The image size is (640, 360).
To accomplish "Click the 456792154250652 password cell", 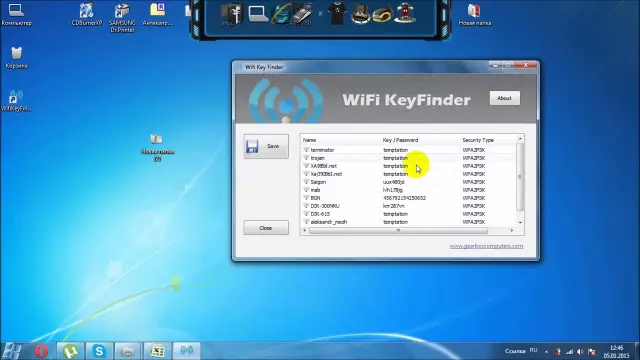I will tap(404, 198).
